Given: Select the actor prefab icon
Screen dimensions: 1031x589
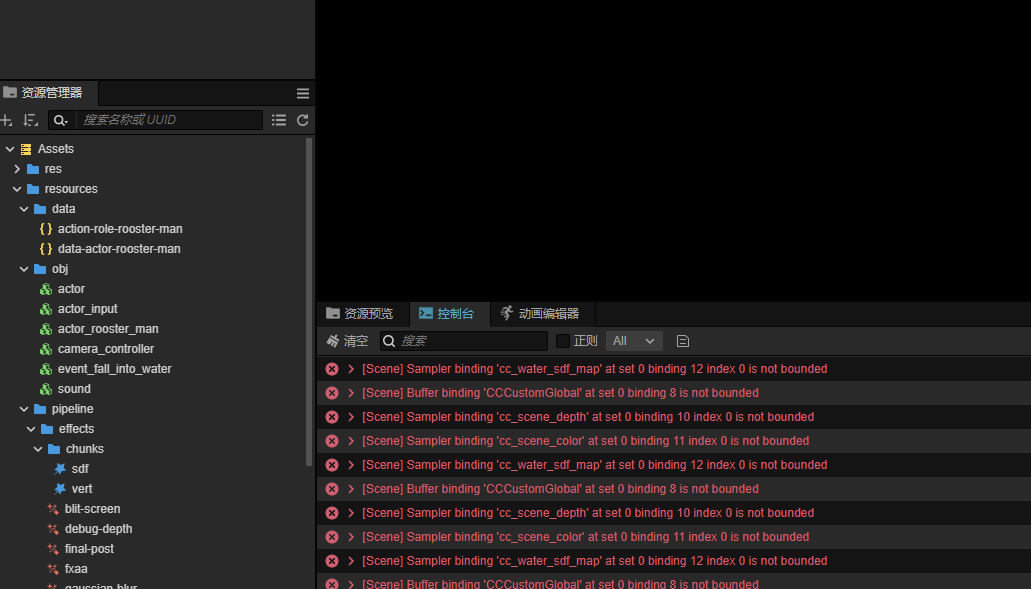Looking at the screenshot, I should click(46, 289).
